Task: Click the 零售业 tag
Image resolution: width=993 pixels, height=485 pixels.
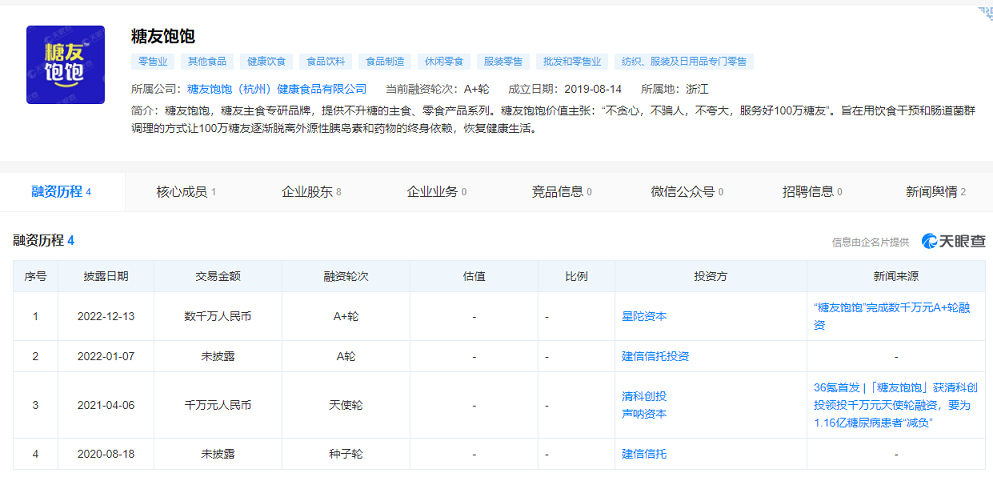Action: 152,61
